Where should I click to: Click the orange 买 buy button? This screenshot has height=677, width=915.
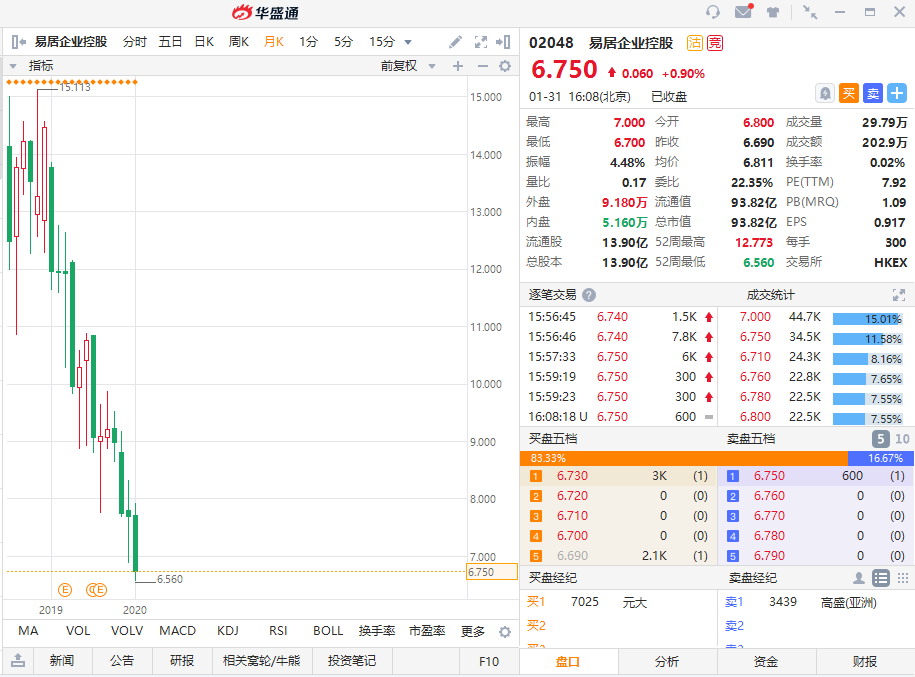coord(849,93)
